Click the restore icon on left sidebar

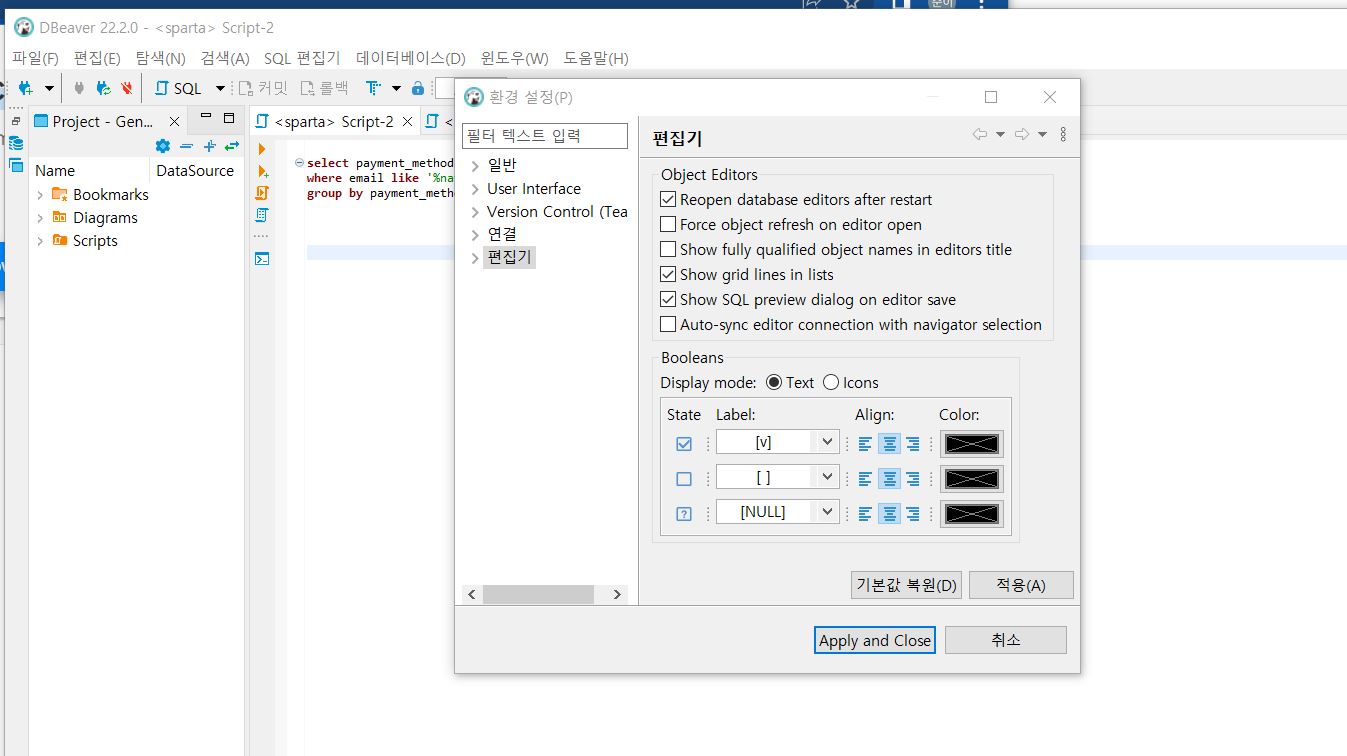[15, 121]
